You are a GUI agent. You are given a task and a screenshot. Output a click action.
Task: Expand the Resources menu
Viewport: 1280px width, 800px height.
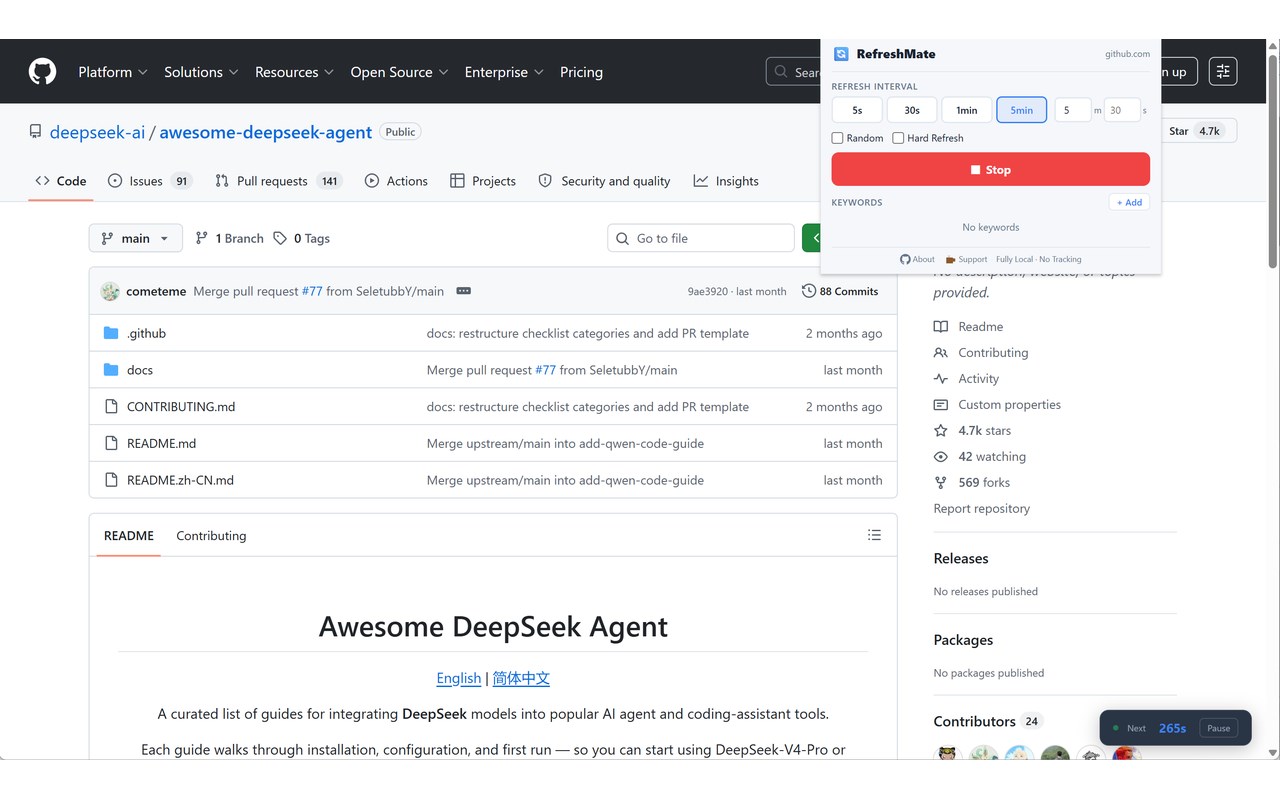(x=295, y=72)
